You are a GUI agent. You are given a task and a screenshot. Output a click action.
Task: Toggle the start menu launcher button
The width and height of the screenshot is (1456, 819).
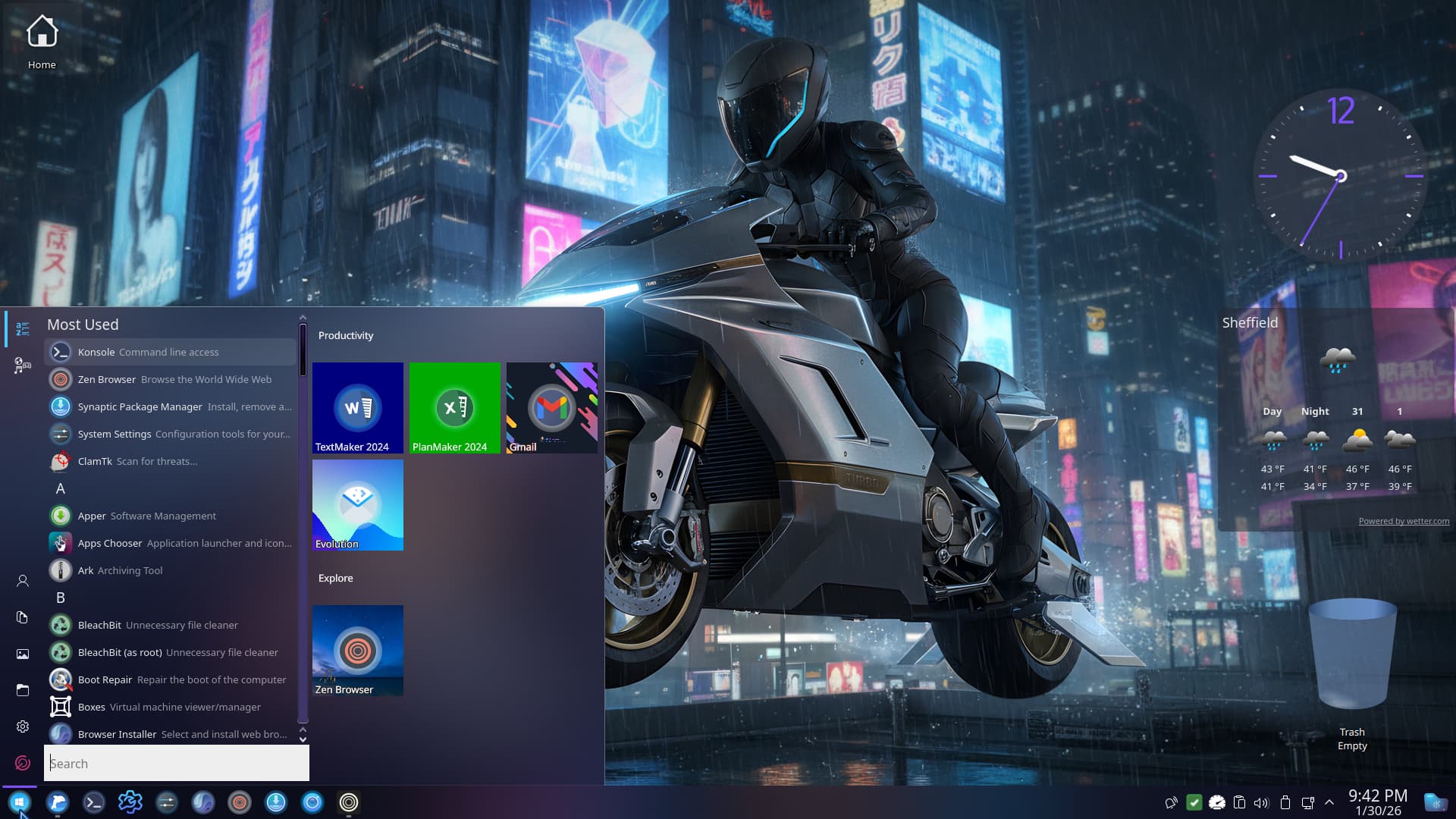tap(20, 802)
